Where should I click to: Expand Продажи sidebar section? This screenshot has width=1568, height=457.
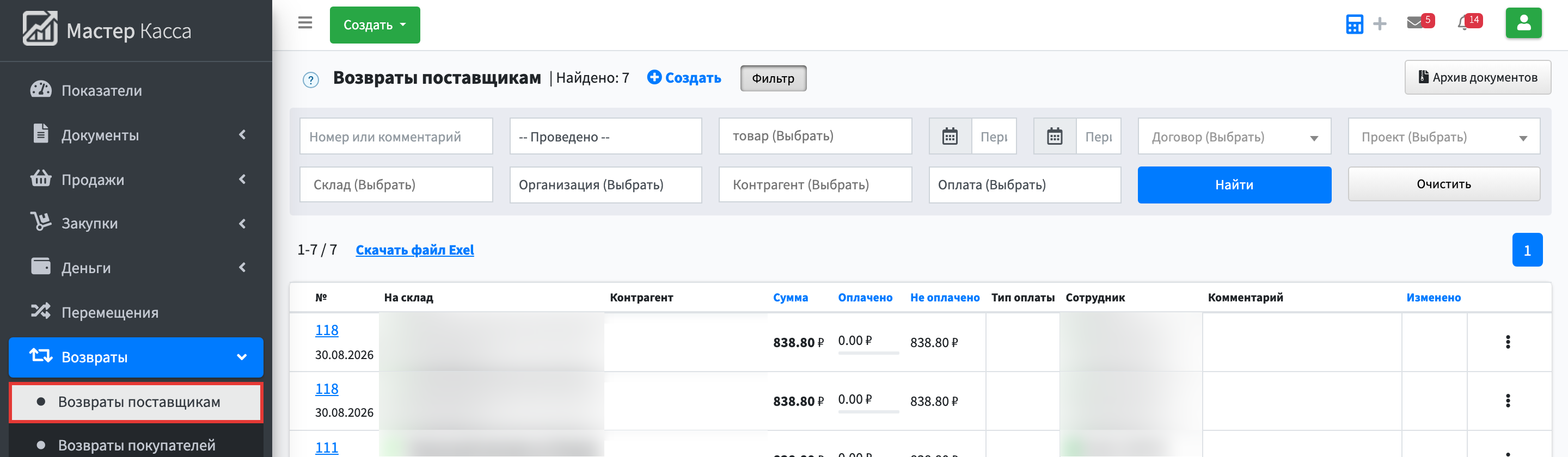pos(136,179)
